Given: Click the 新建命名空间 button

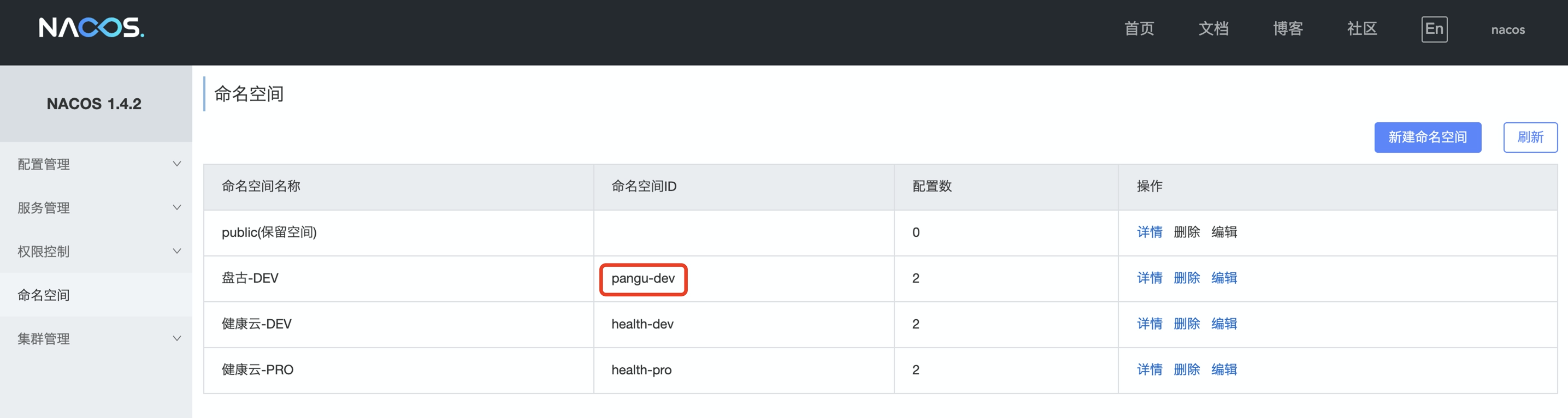Looking at the screenshot, I should [x=1427, y=138].
